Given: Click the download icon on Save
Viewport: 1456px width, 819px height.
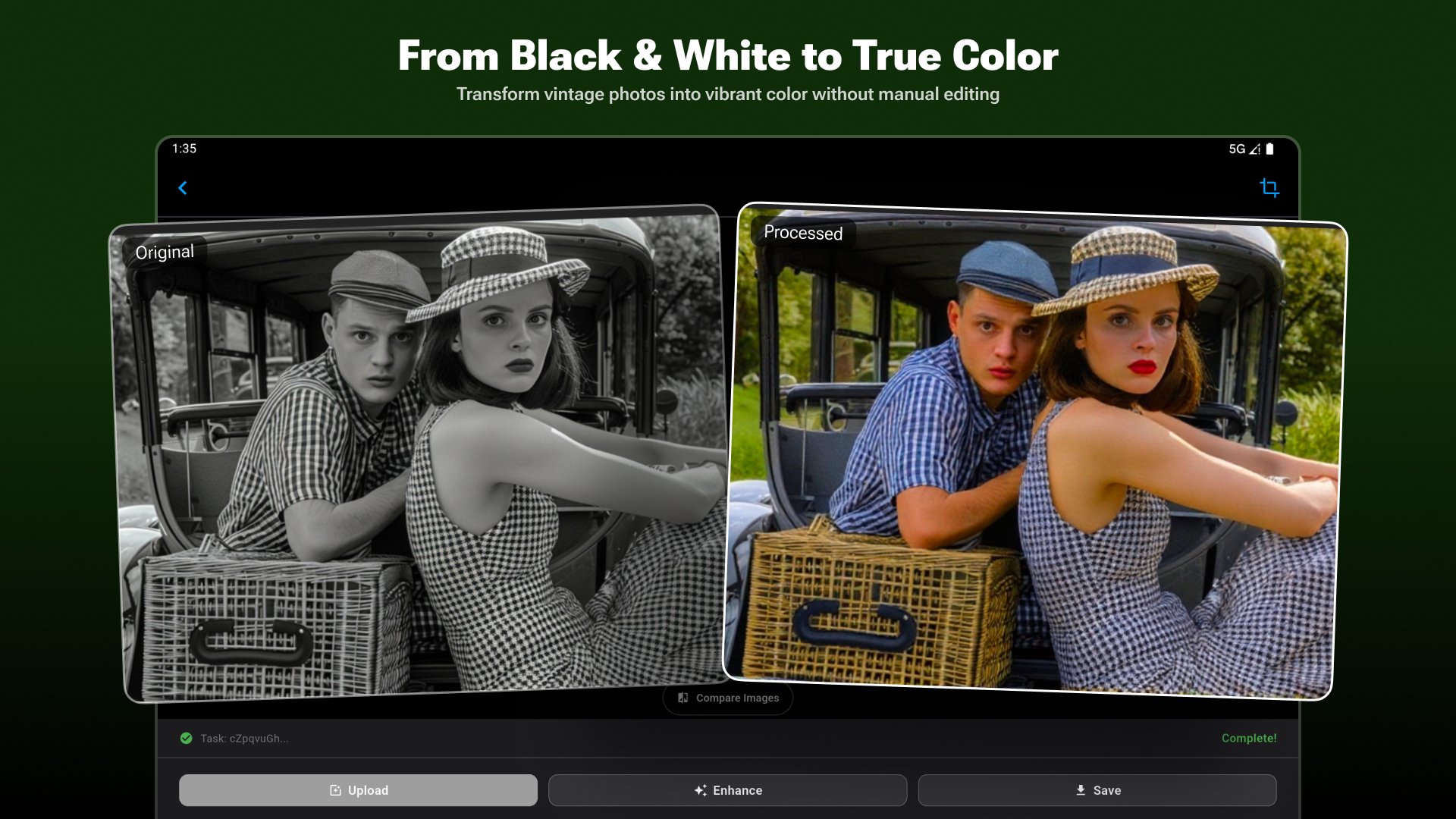Looking at the screenshot, I should (1081, 790).
